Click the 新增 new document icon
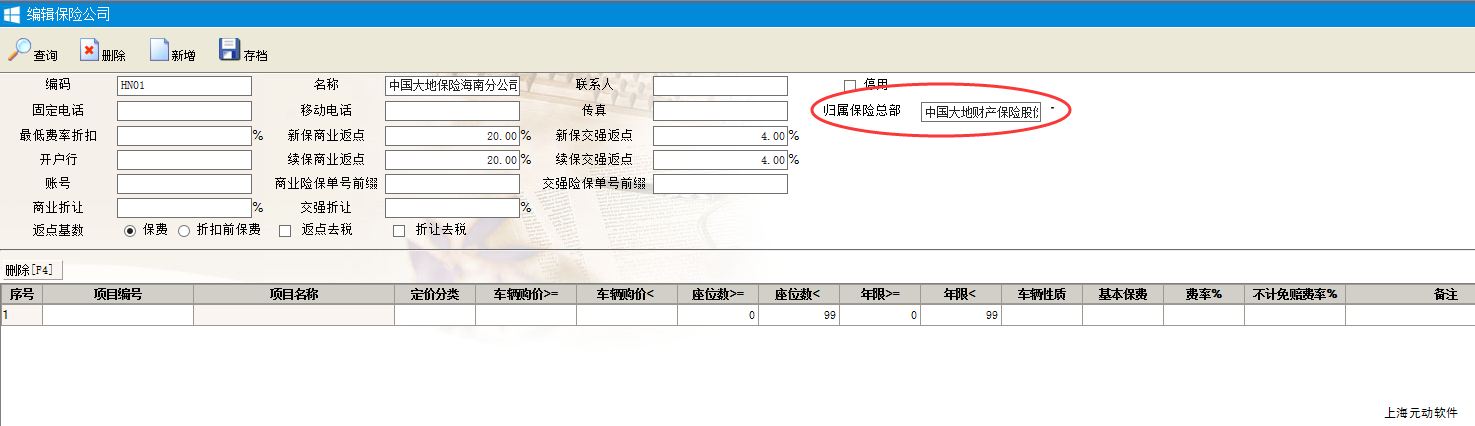 (159, 50)
